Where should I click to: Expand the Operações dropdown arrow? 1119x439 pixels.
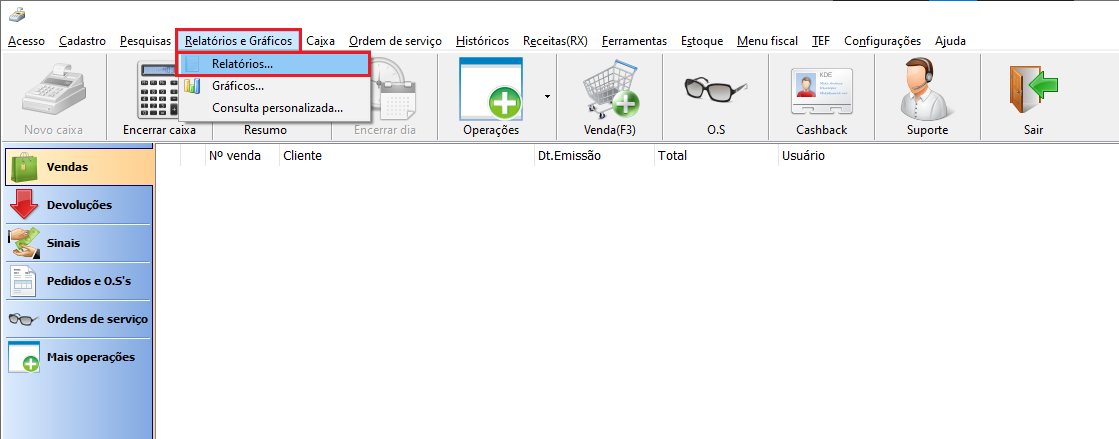(x=547, y=97)
